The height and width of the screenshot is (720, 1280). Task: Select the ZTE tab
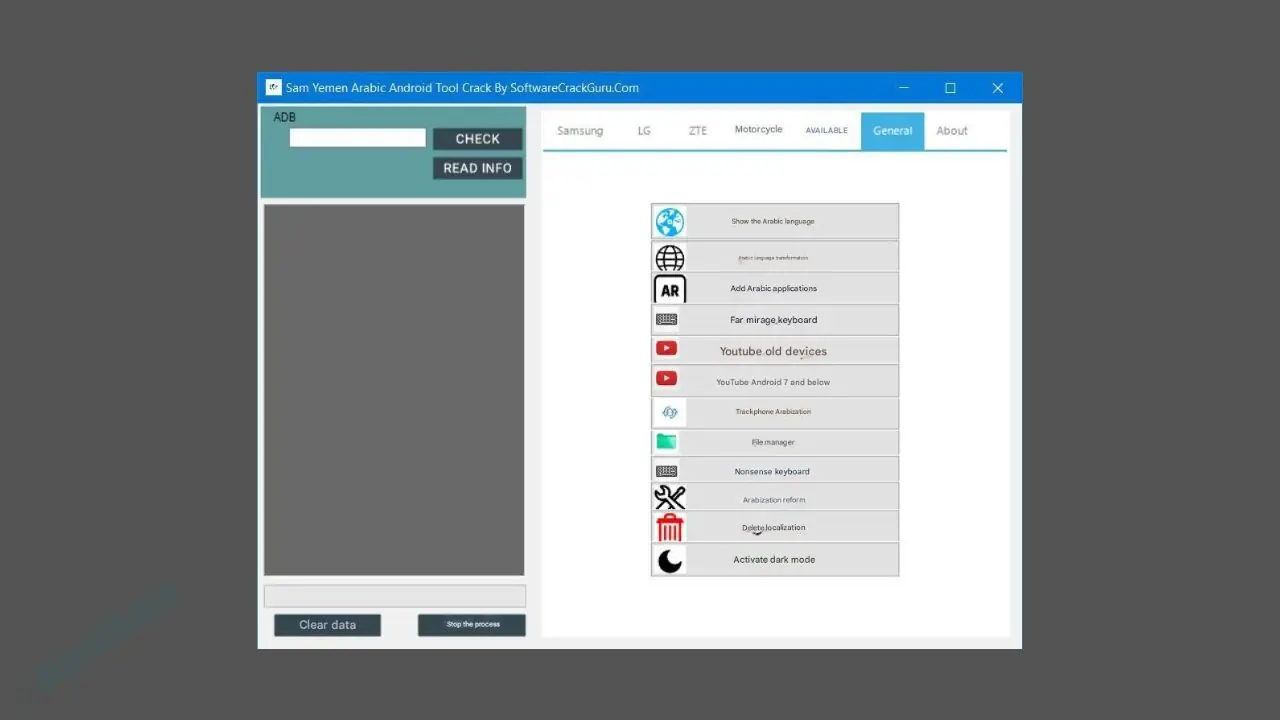tap(698, 131)
